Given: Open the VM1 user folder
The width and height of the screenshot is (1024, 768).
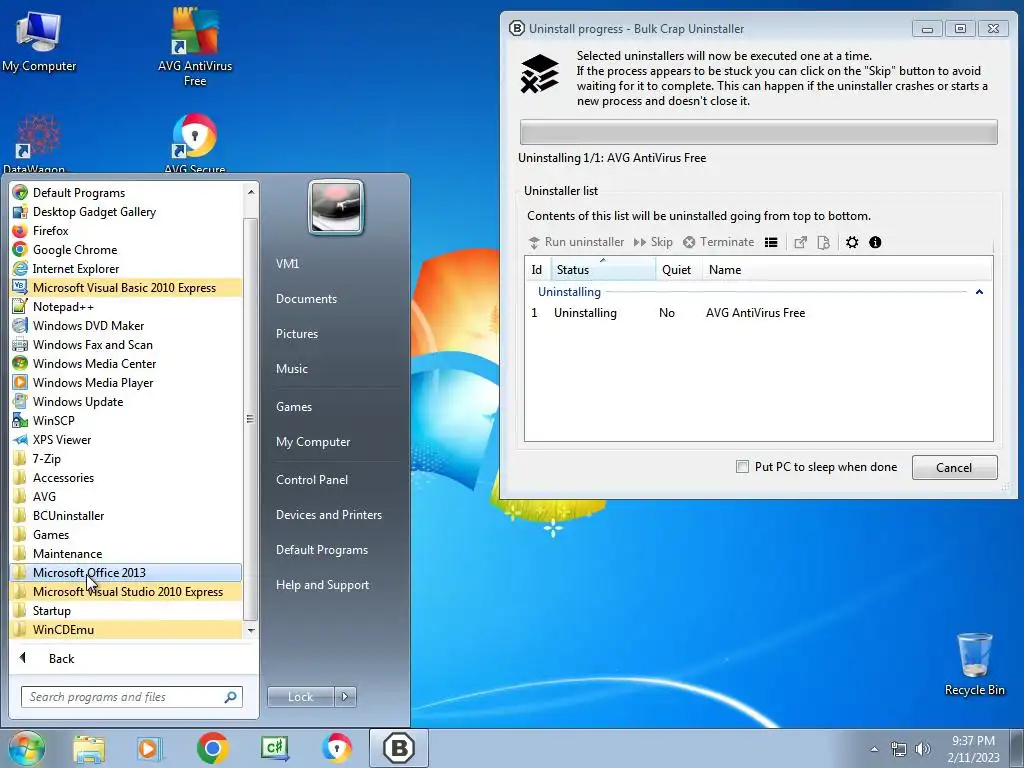Looking at the screenshot, I should coord(287,264).
